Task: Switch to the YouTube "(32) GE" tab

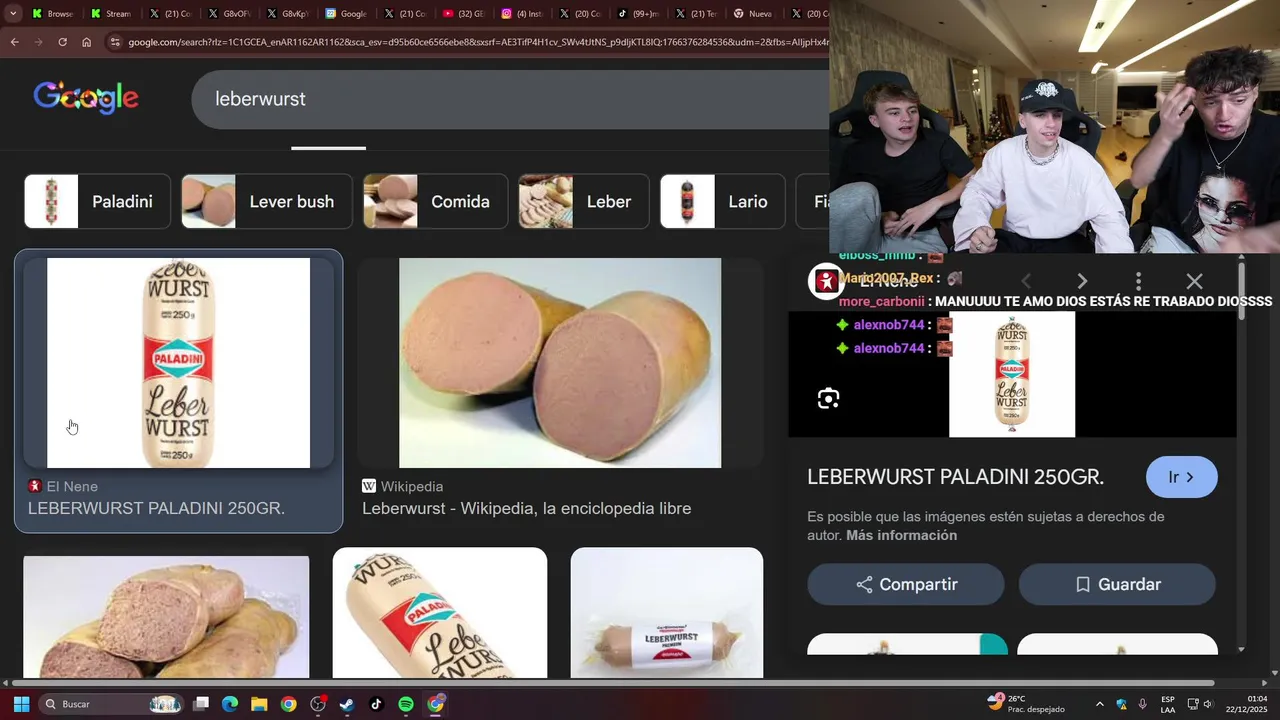Action: click(x=463, y=14)
